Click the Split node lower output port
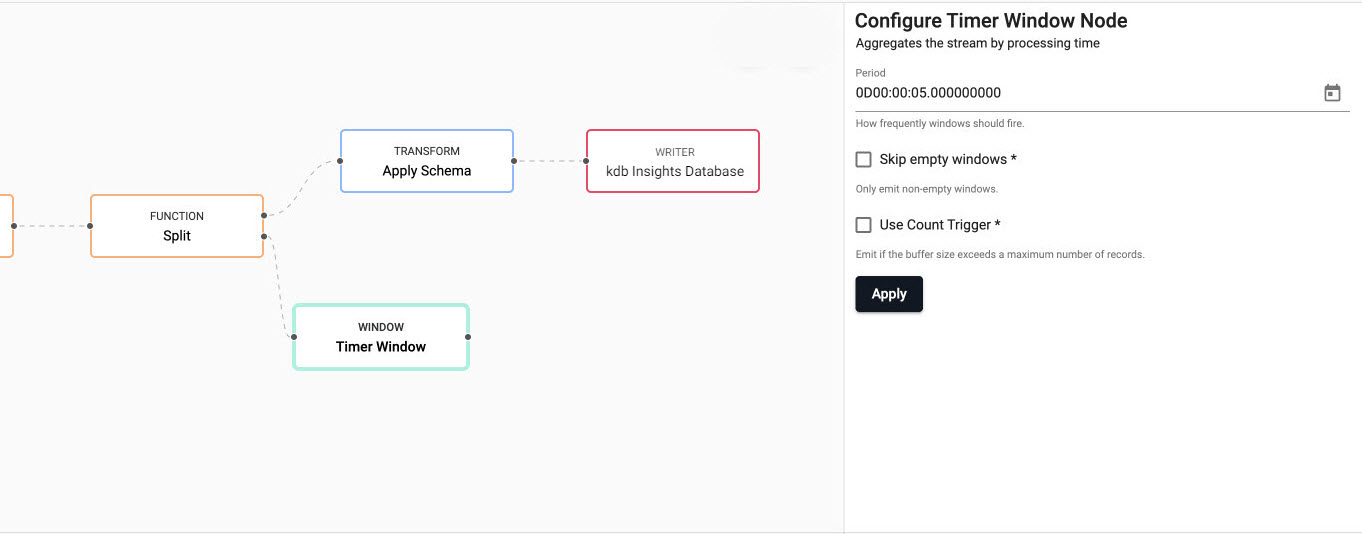 (x=263, y=237)
